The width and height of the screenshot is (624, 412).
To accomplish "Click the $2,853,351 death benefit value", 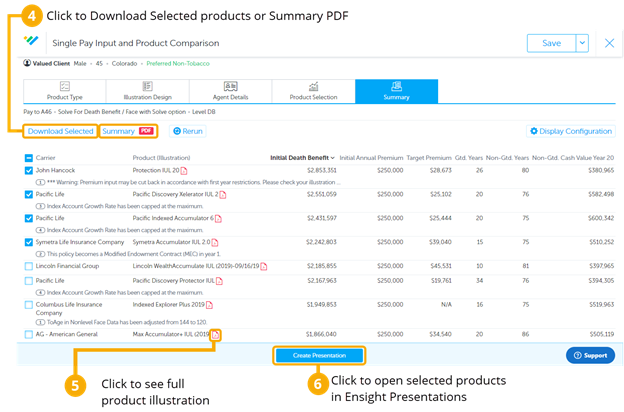I will 322,170.
